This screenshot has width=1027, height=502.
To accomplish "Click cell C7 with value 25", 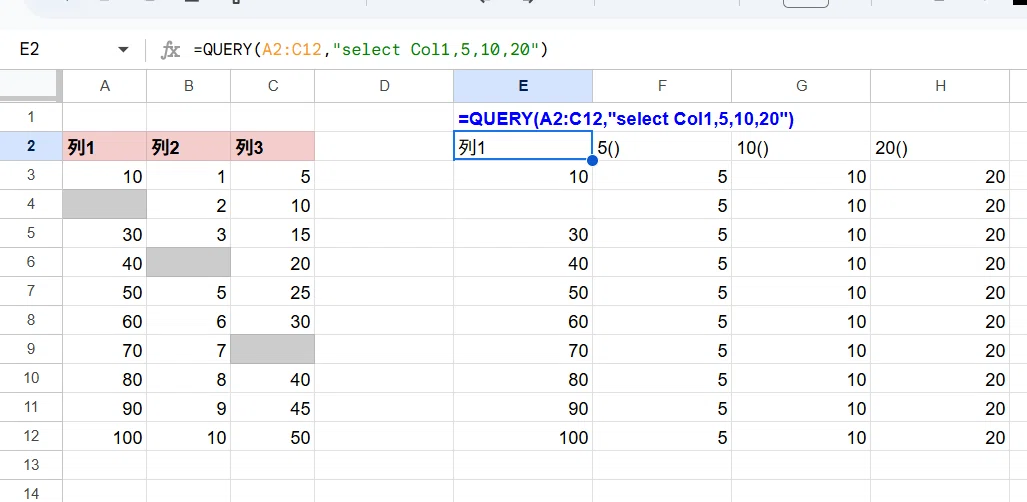I will point(272,291).
